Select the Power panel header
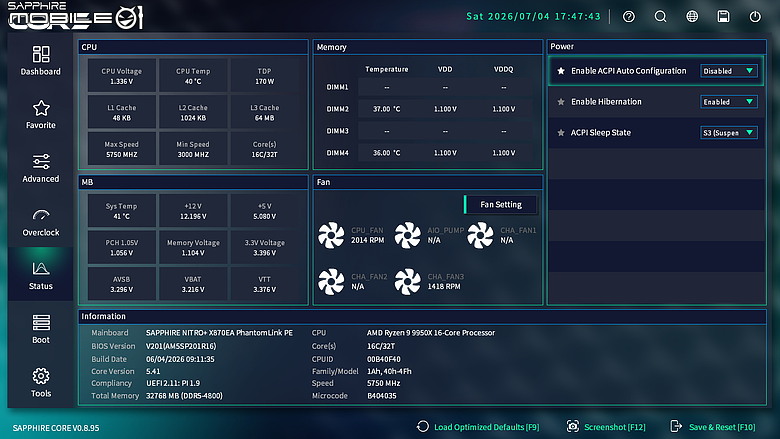This screenshot has height=439, width=780. click(x=657, y=46)
